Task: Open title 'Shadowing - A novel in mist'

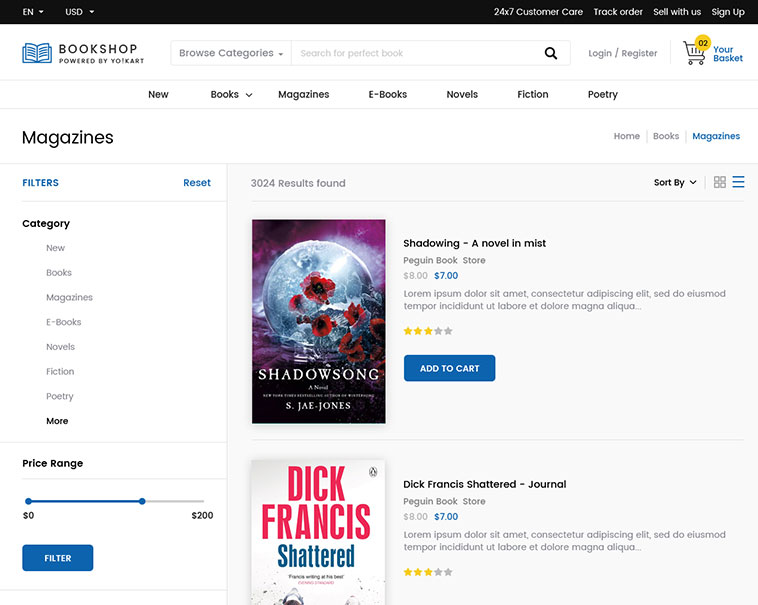Action: pos(474,243)
